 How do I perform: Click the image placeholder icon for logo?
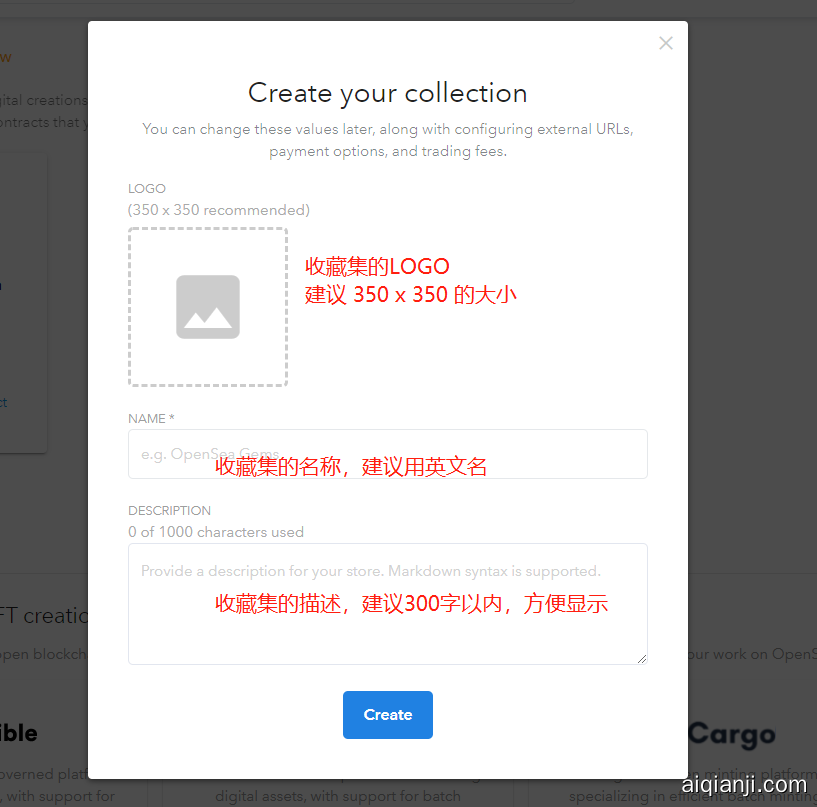coord(208,307)
